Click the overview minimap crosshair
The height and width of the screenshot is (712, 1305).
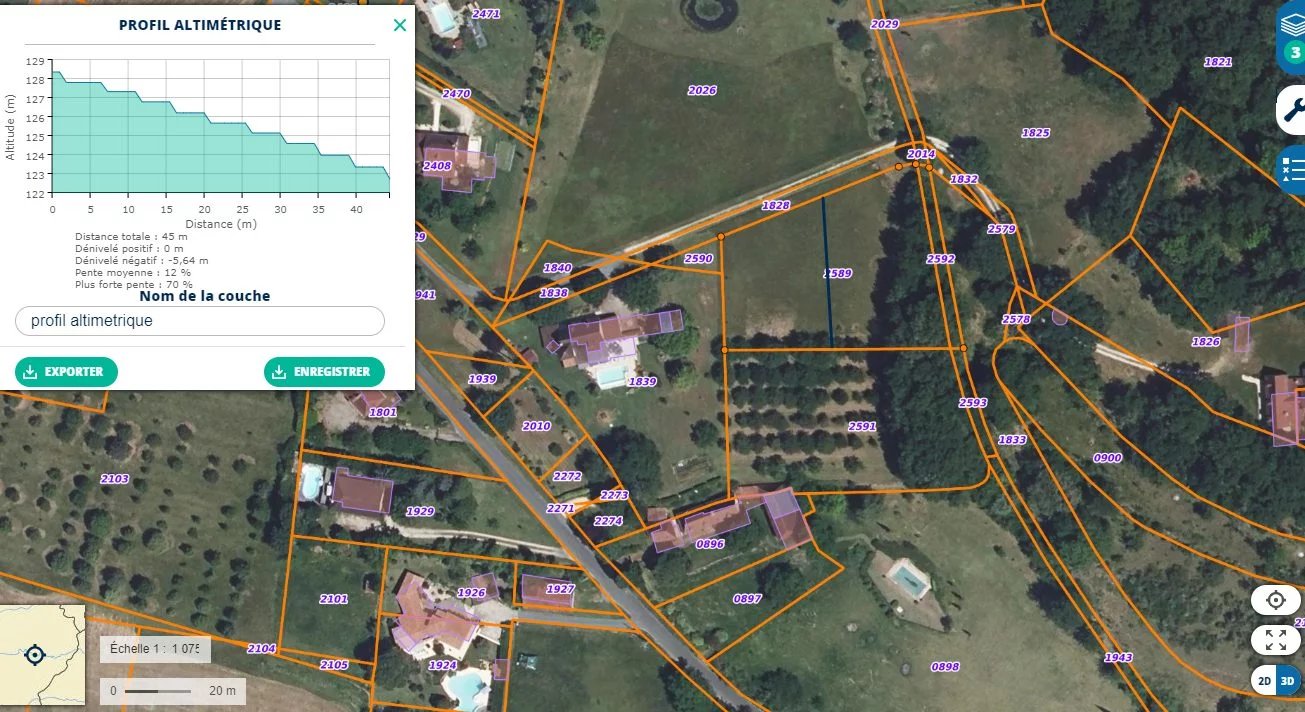(x=35, y=655)
